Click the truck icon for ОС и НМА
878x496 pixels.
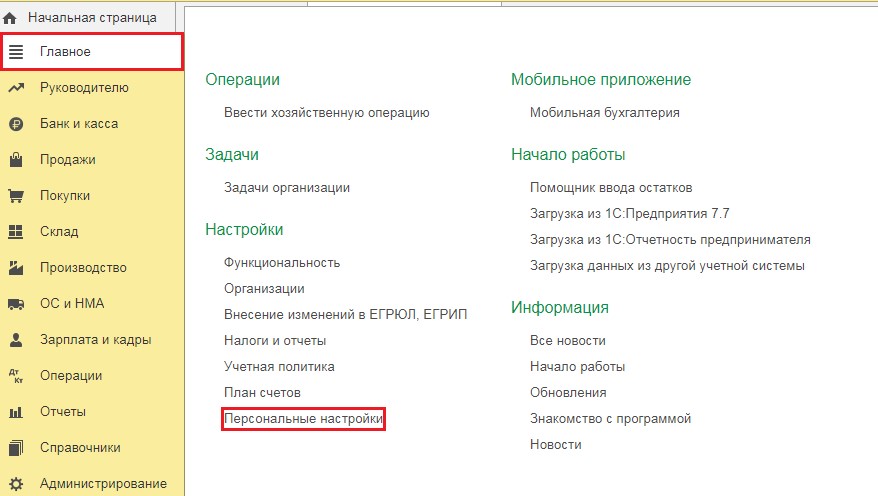(16, 304)
